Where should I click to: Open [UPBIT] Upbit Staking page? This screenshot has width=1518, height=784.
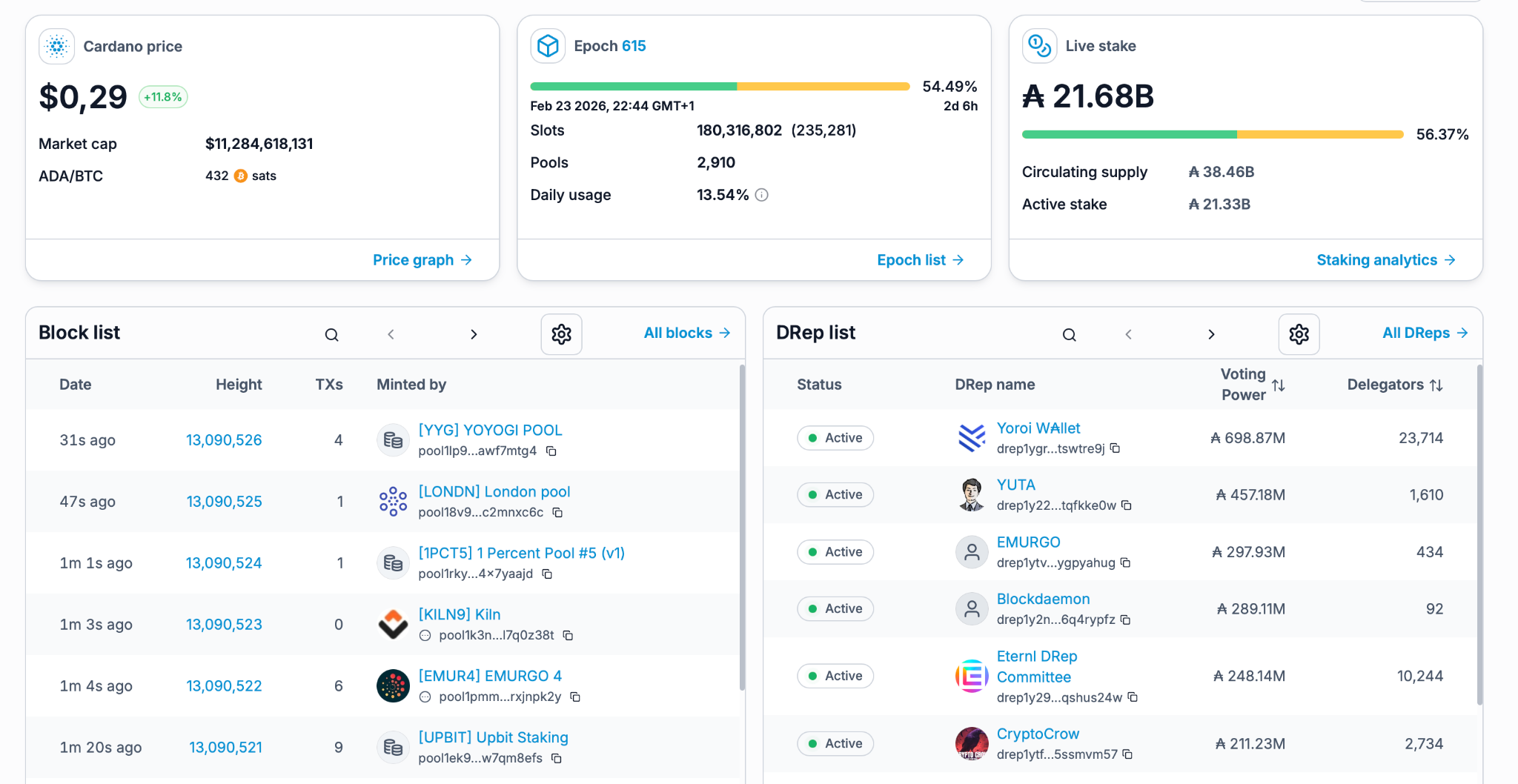point(493,738)
